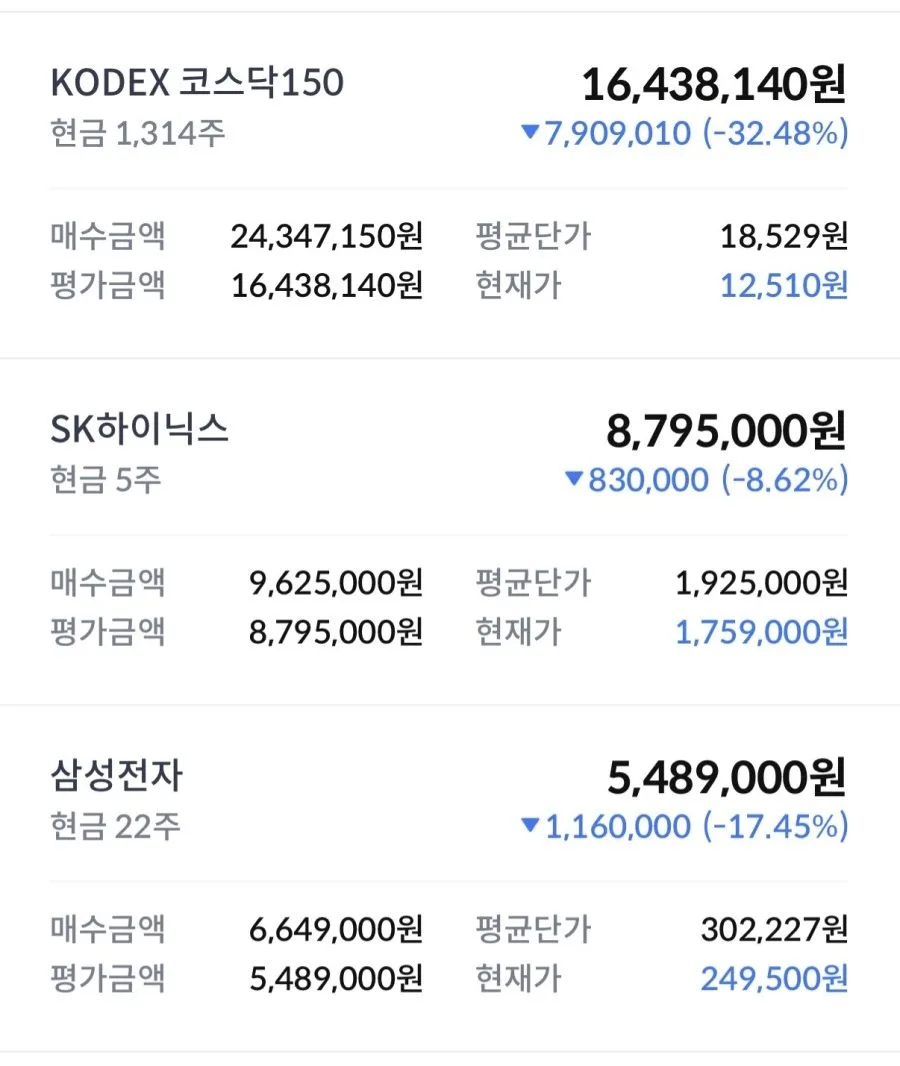
Task: Select KODEX purchase amount 24,347,150원
Action: point(327,237)
